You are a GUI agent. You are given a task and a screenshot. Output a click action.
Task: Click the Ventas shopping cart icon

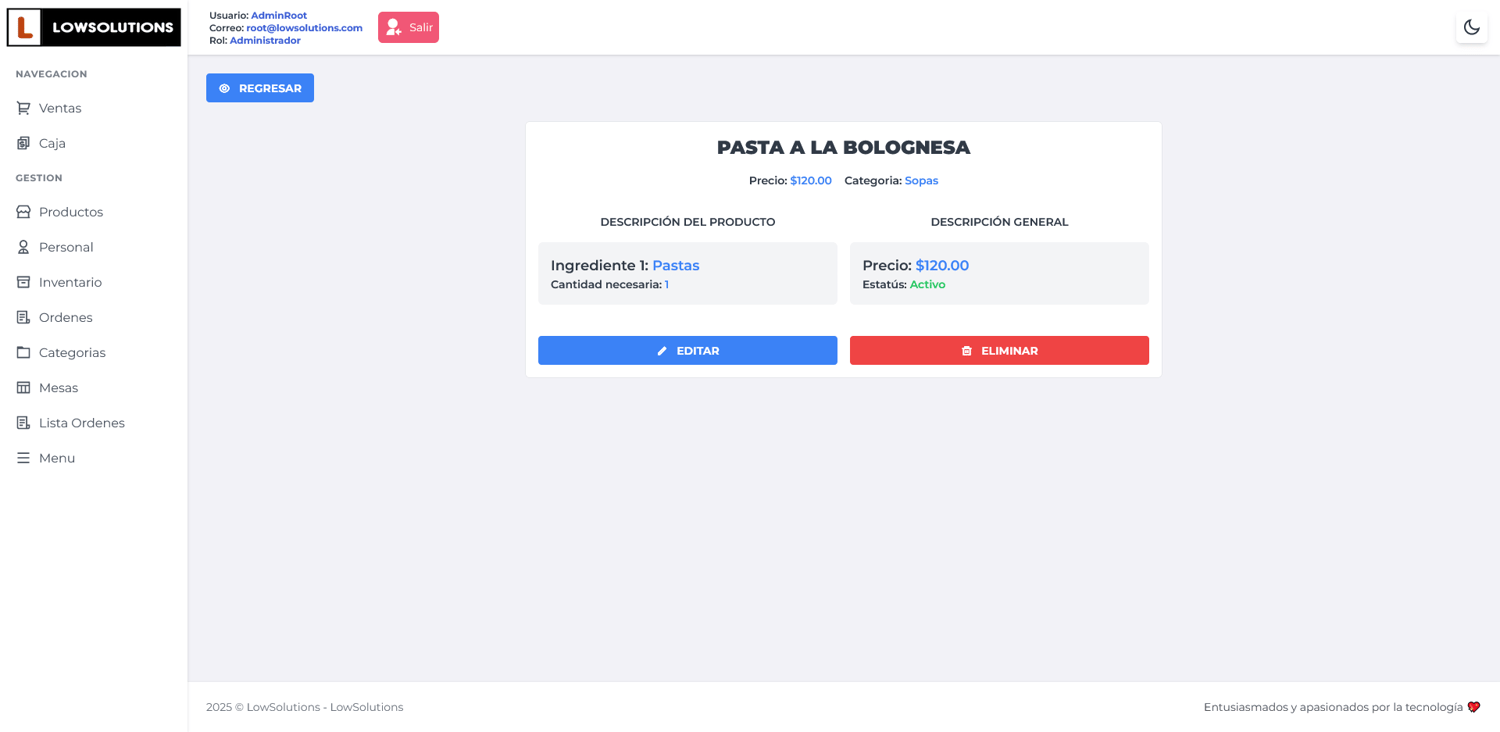click(x=23, y=108)
